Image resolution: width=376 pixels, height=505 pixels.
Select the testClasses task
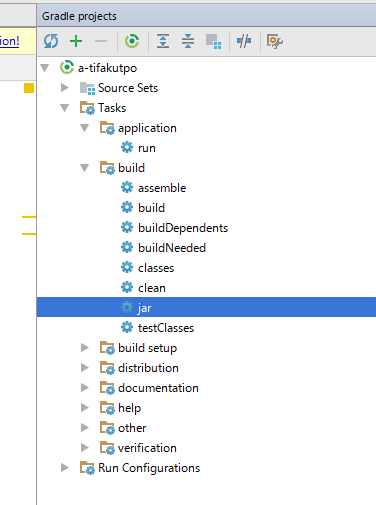tap(166, 328)
